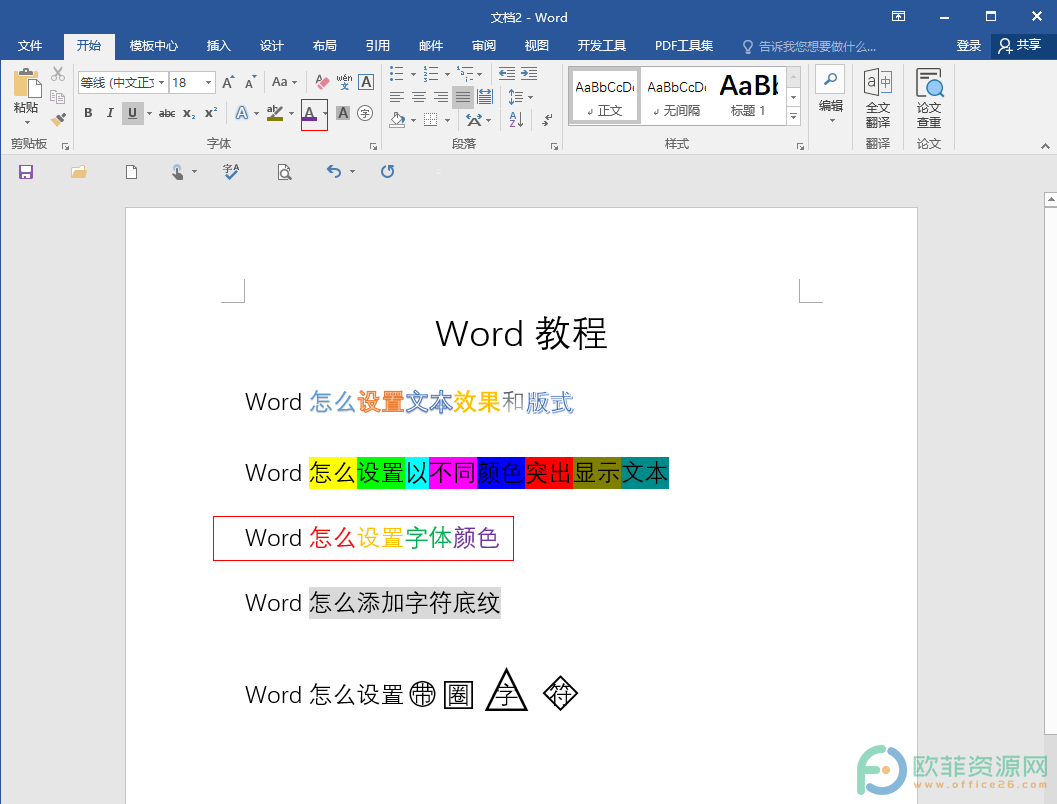Center the paragraph
Screen dimensions: 1057x804
tap(419, 97)
